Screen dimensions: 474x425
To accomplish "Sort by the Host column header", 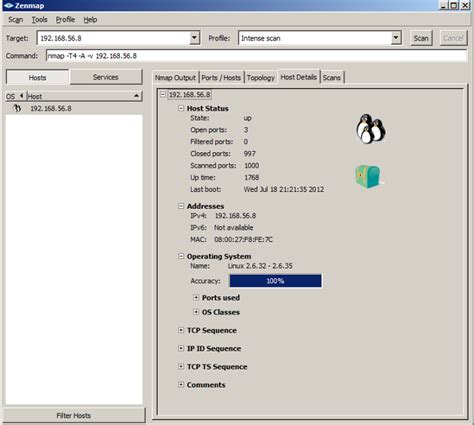I will [x=84, y=96].
